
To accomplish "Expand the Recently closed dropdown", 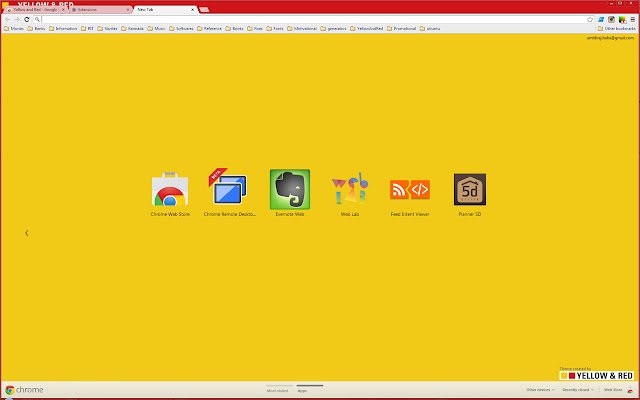I will 578,390.
